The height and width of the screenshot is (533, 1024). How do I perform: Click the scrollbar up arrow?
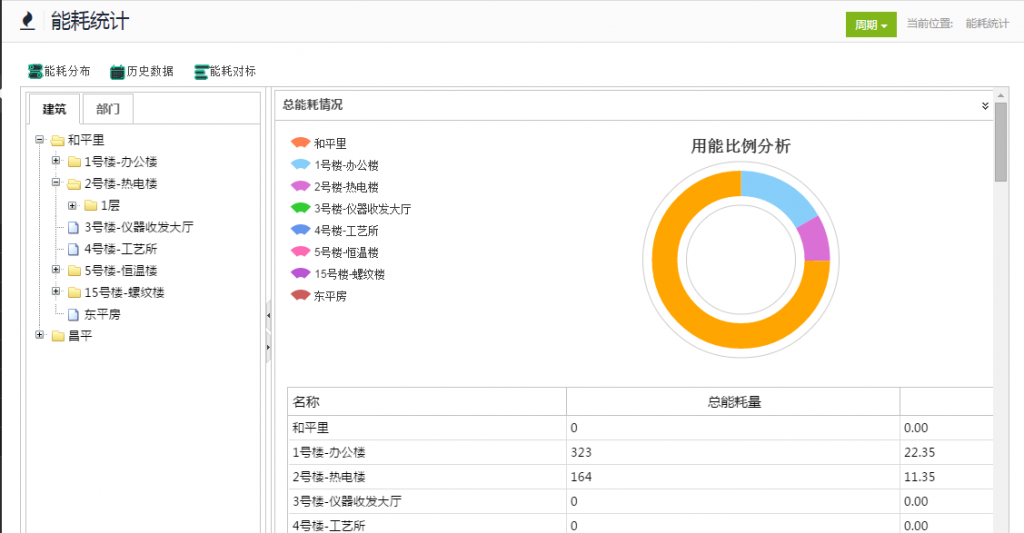1000,95
